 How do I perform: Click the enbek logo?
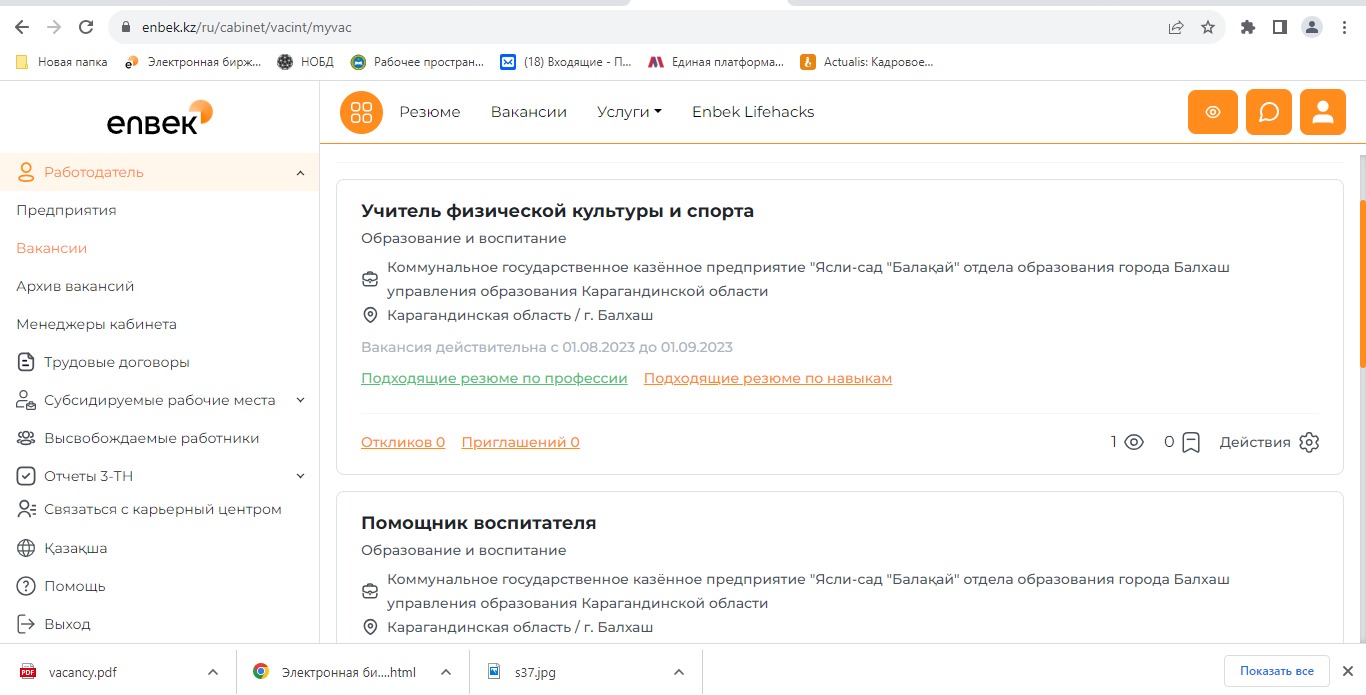(x=160, y=118)
